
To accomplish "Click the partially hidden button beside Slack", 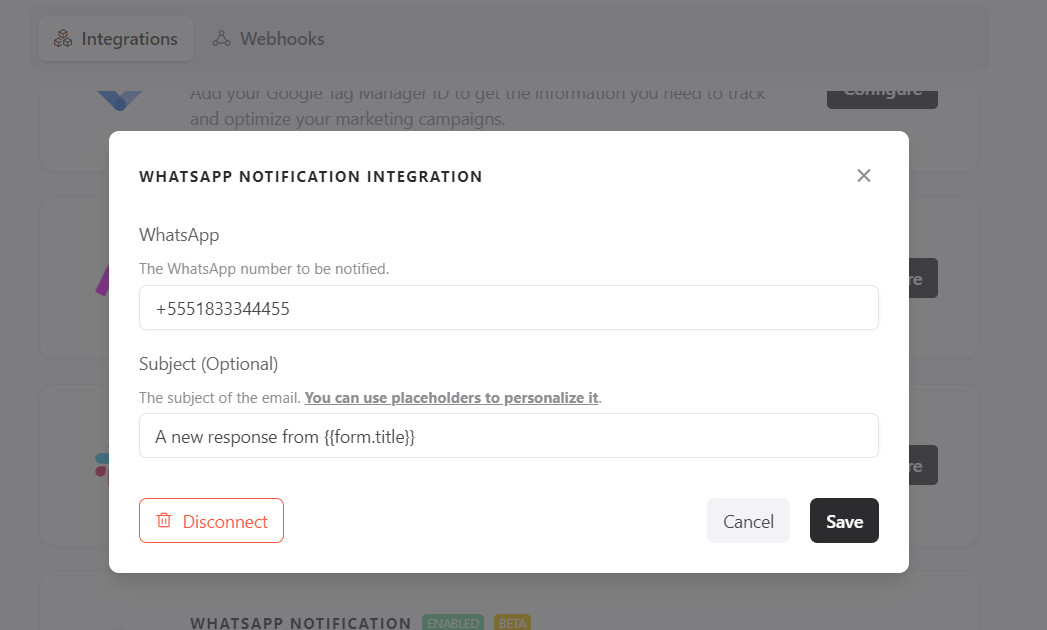I will [923, 466].
